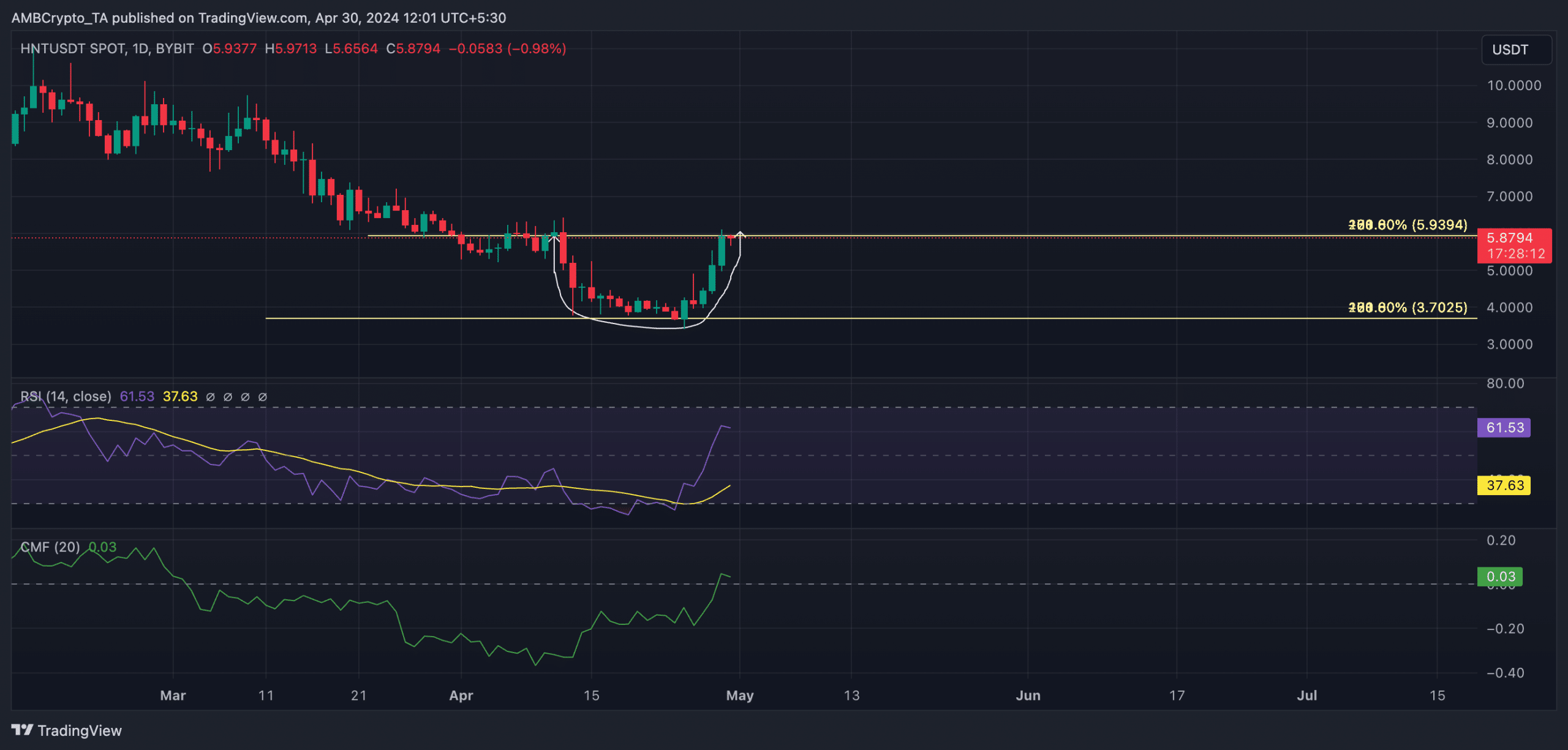Click the 13 date label after May
Image resolution: width=1568 pixels, height=750 pixels.
click(x=852, y=695)
